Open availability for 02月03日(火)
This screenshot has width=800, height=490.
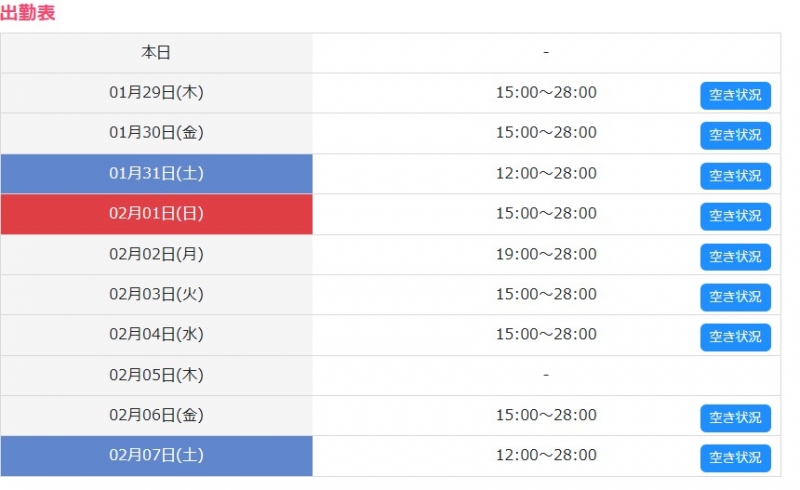[x=735, y=297]
